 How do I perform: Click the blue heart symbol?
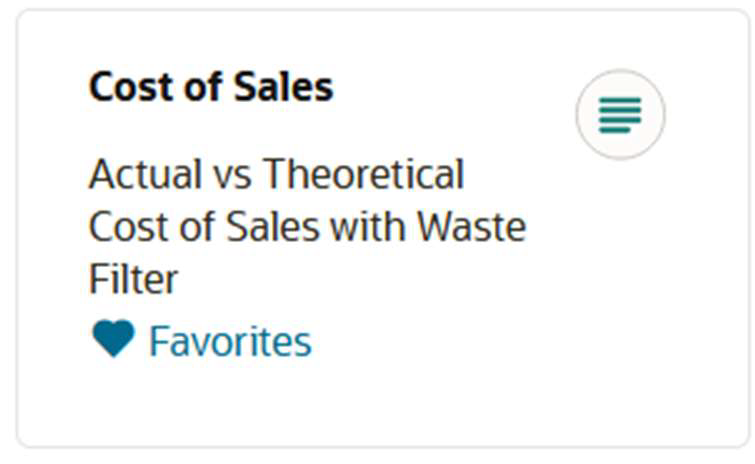[112, 340]
